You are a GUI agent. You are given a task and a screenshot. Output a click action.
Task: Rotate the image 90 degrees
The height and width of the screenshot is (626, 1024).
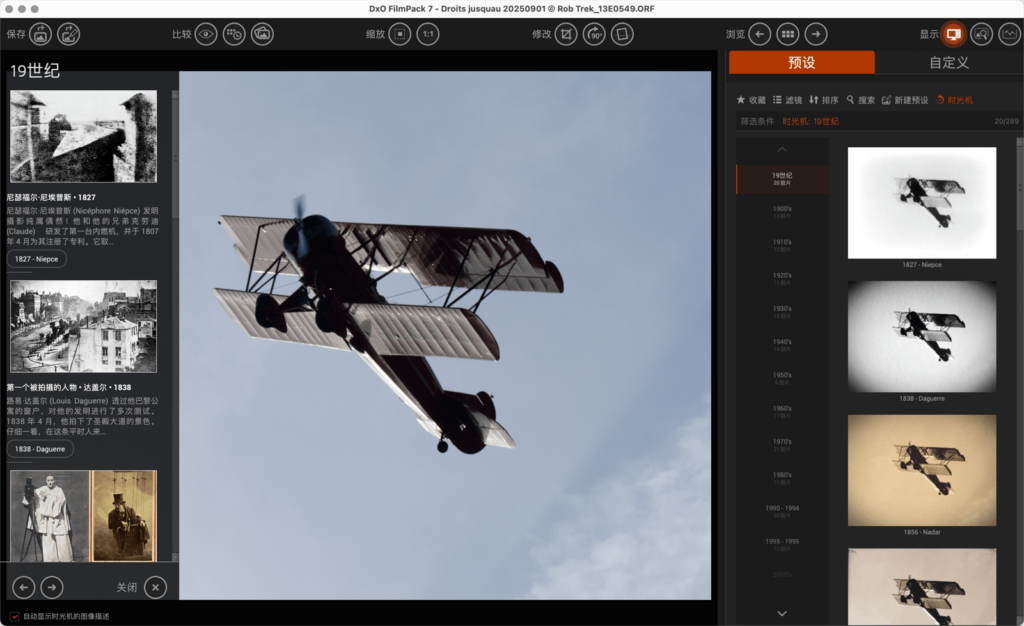click(594, 34)
